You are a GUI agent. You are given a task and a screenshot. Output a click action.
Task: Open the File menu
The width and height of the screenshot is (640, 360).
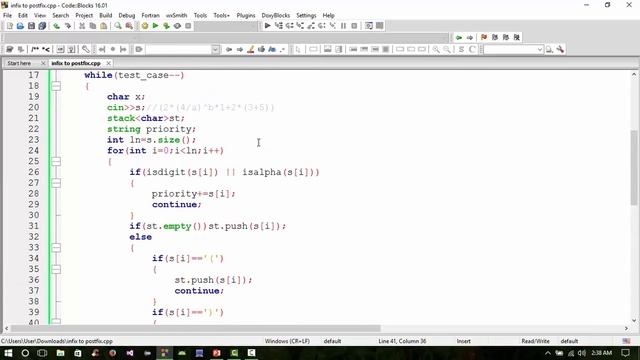point(7,15)
